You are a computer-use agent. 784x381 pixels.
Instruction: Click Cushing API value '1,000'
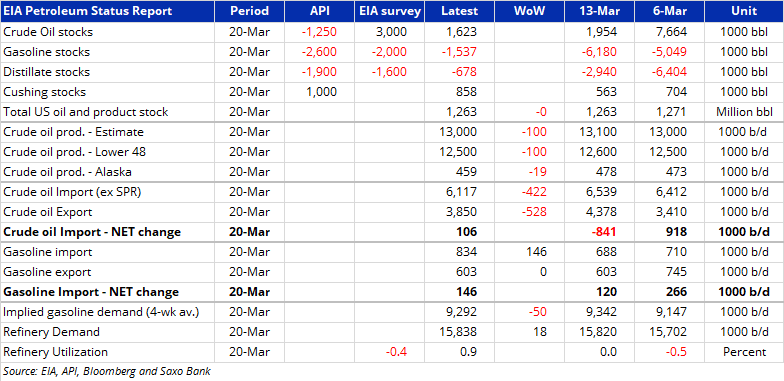click(x=322, y=92)
